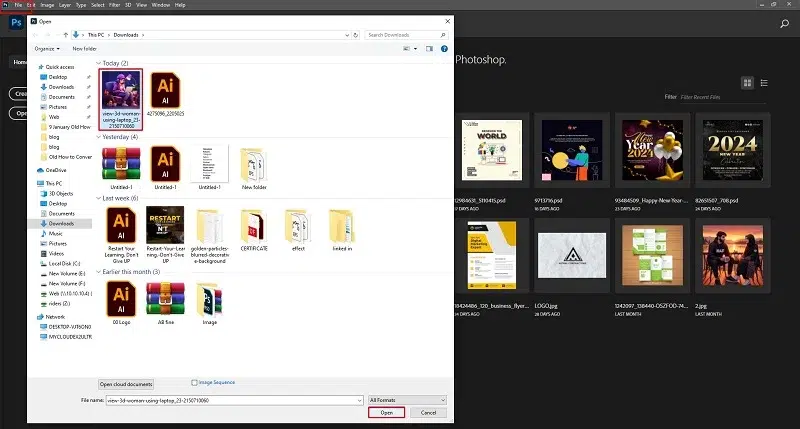The image size is (800, 429).
Task: Select the Restart Your Learning AI file
Action: [x=121, y=235]
